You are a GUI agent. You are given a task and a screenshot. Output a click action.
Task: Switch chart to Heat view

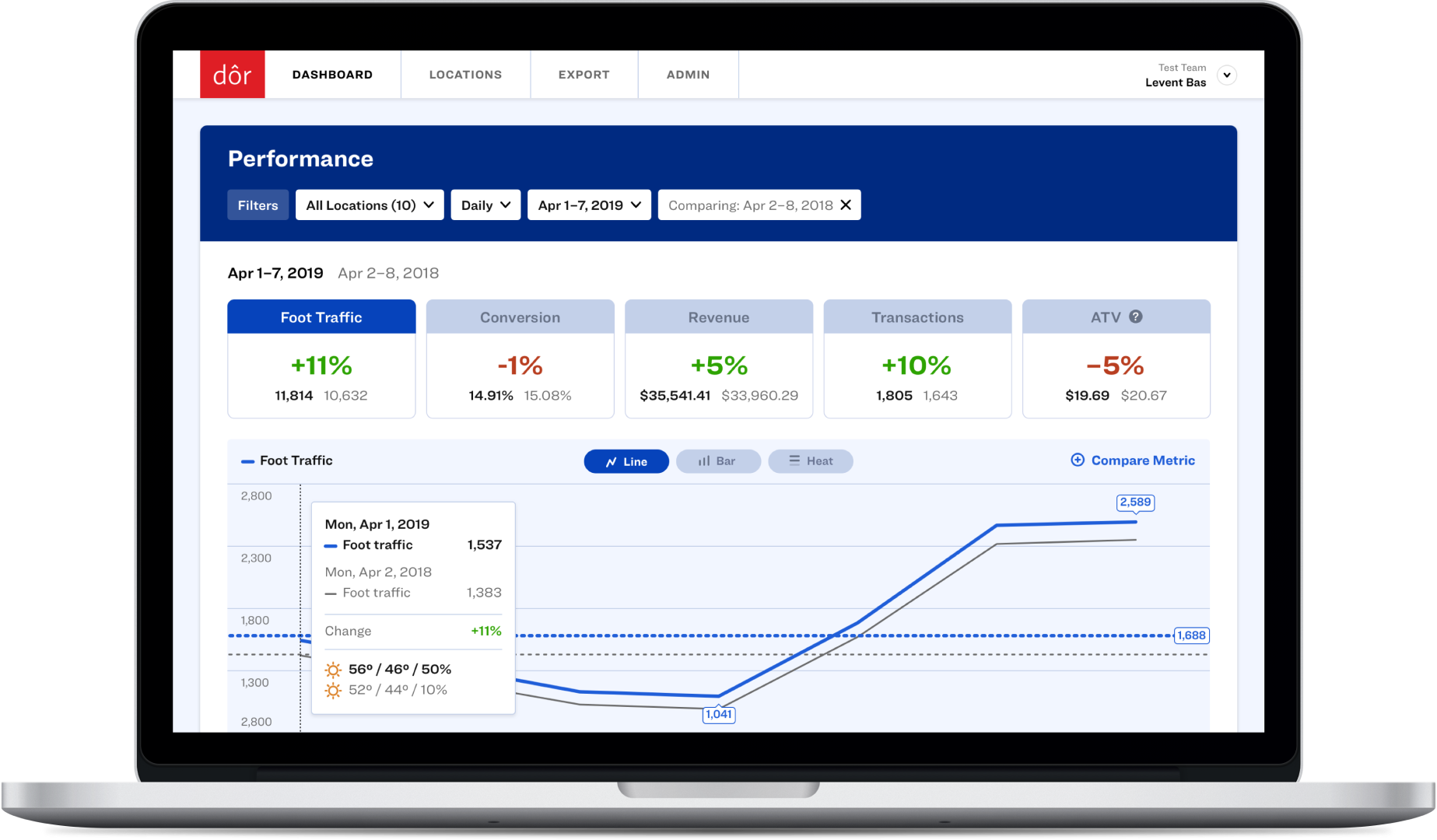point(810,461)
